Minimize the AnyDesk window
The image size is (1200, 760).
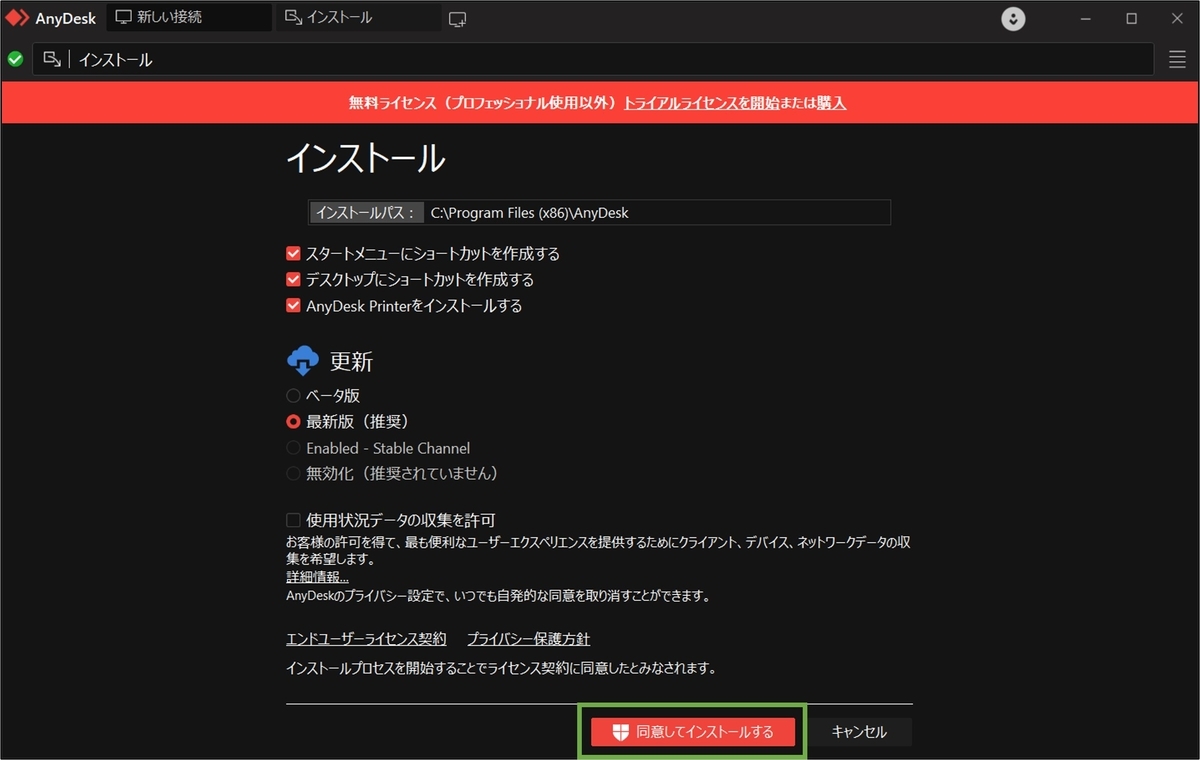coord(1088,18)
